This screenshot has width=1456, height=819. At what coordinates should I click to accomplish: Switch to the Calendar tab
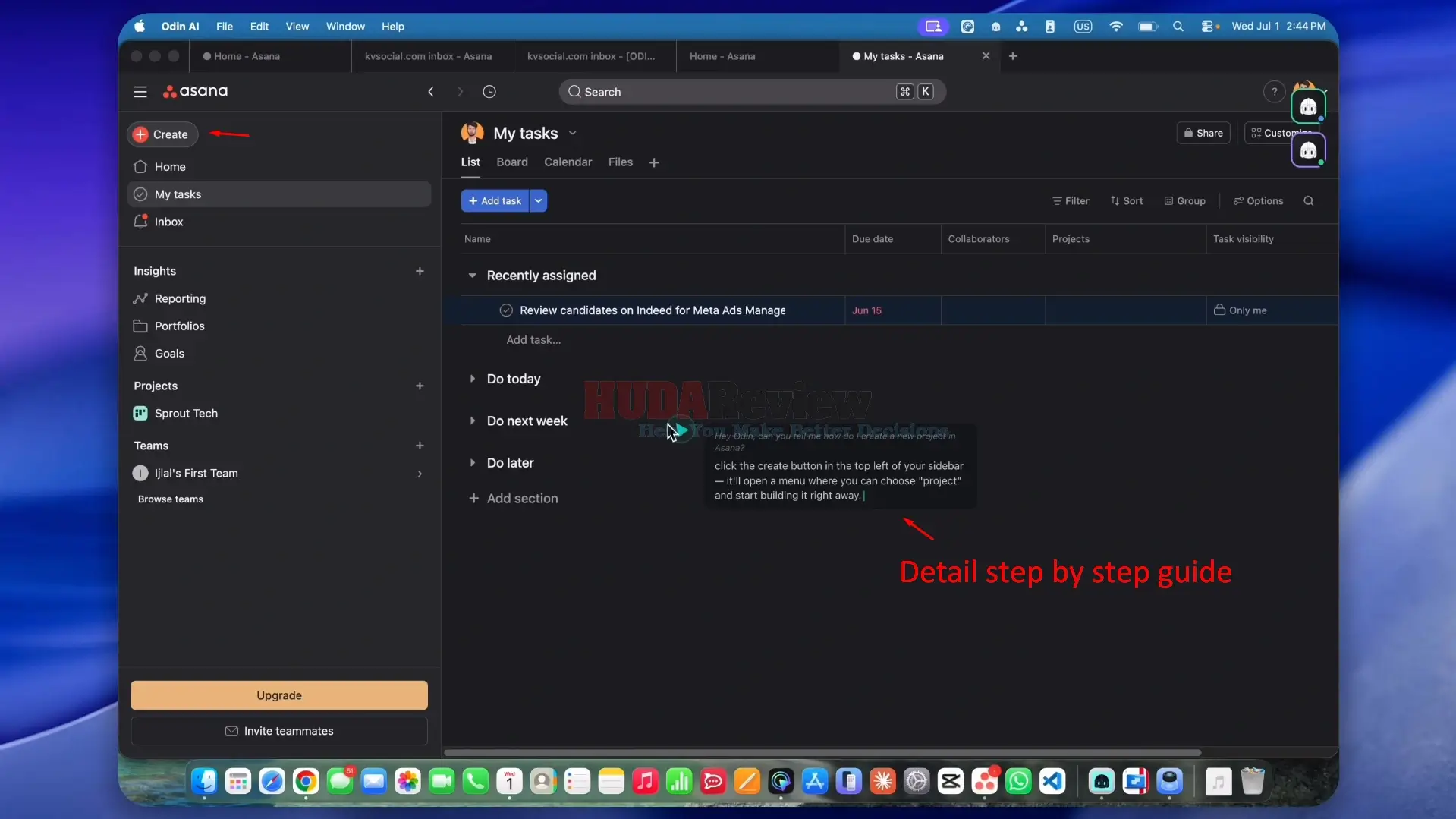point(568,162)
